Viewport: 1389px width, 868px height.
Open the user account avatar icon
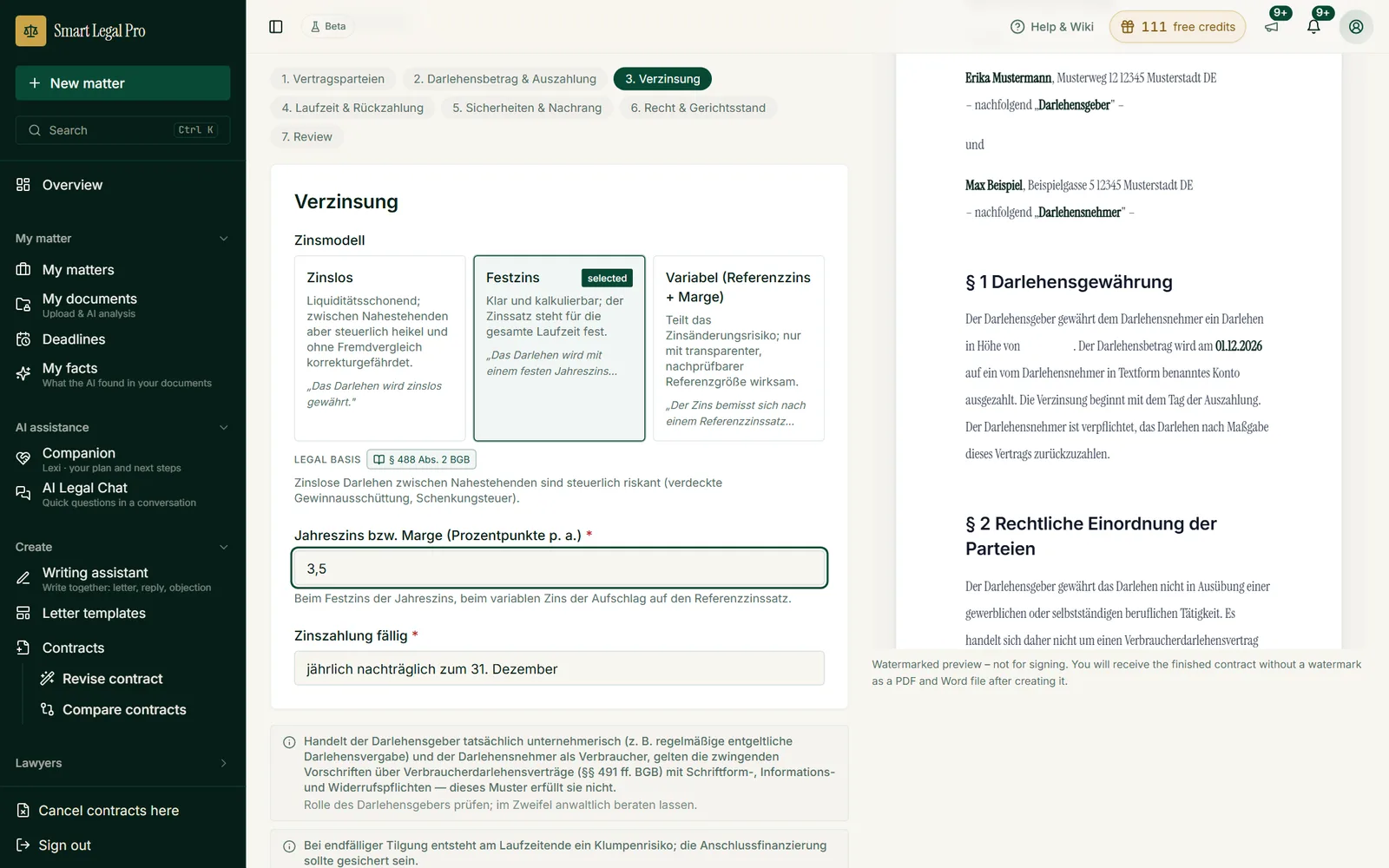[x=1356, y=27]
